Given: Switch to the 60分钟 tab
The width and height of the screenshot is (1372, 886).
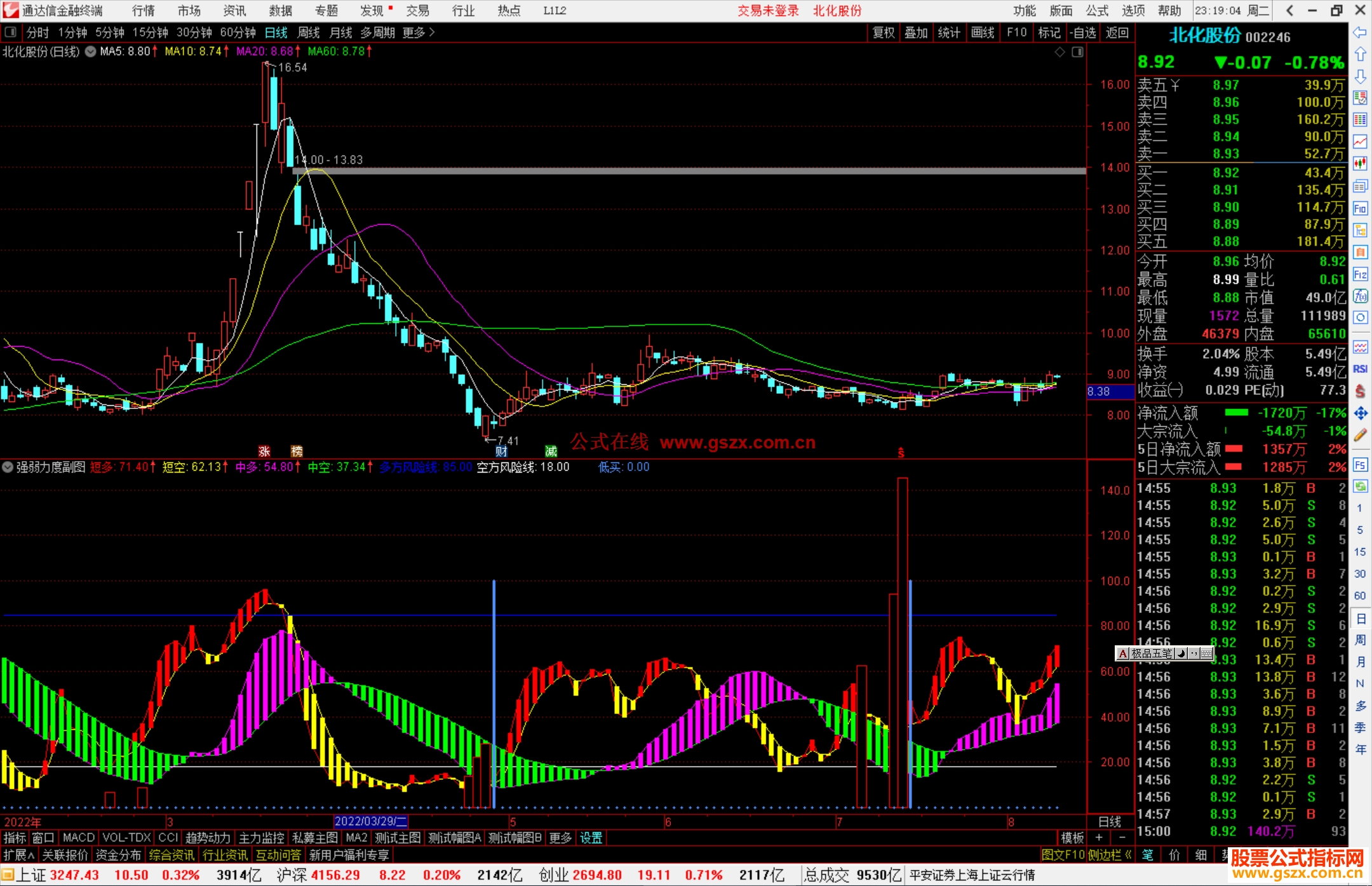Looking at the screenshot, I should 238,32.
